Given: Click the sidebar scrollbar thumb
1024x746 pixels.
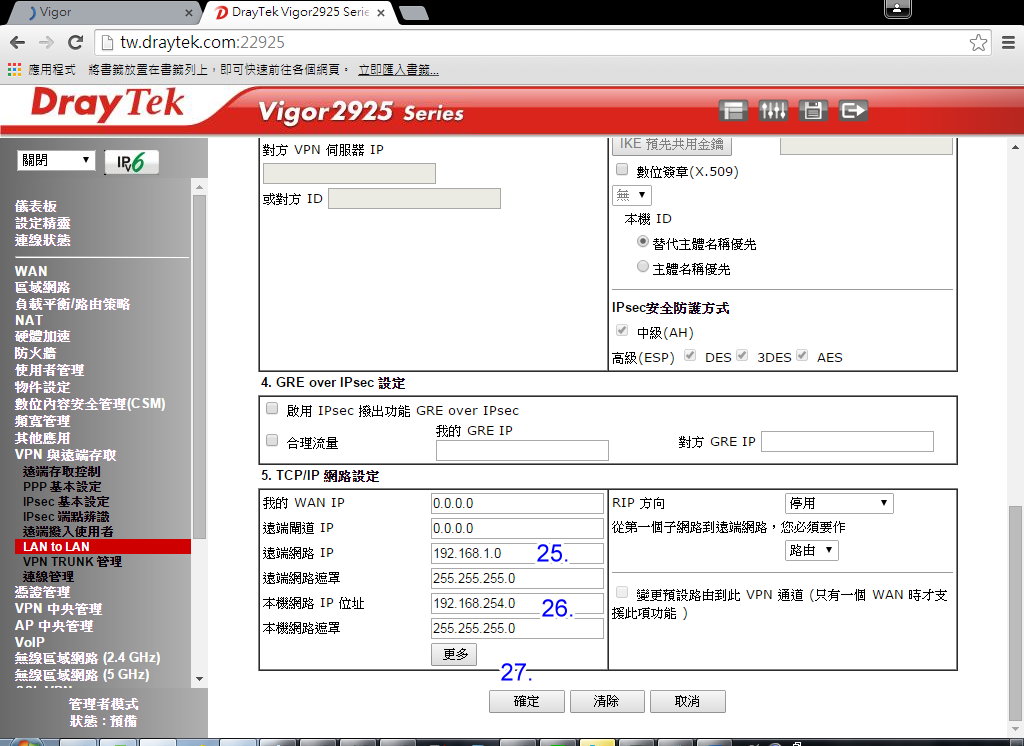Looking at the screenshot, I should point(200,366).
